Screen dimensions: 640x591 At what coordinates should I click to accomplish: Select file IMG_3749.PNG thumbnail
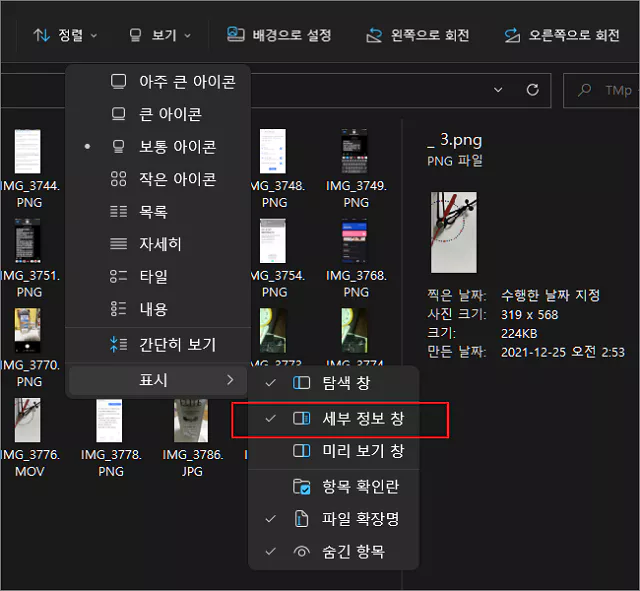pyautogui.click(x=354, y=151)
